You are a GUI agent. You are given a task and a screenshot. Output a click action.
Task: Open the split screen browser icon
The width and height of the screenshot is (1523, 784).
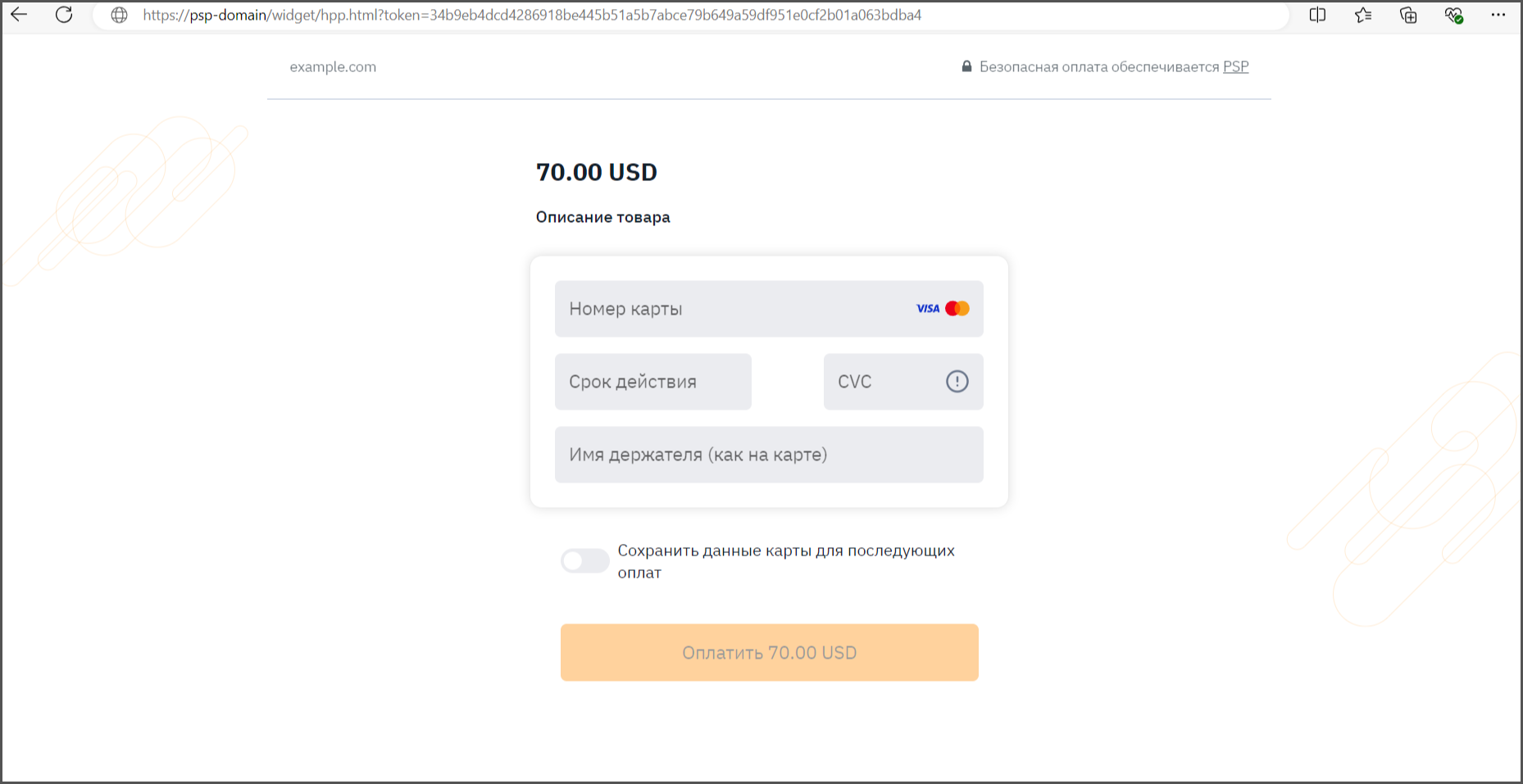click(1317, 15)
